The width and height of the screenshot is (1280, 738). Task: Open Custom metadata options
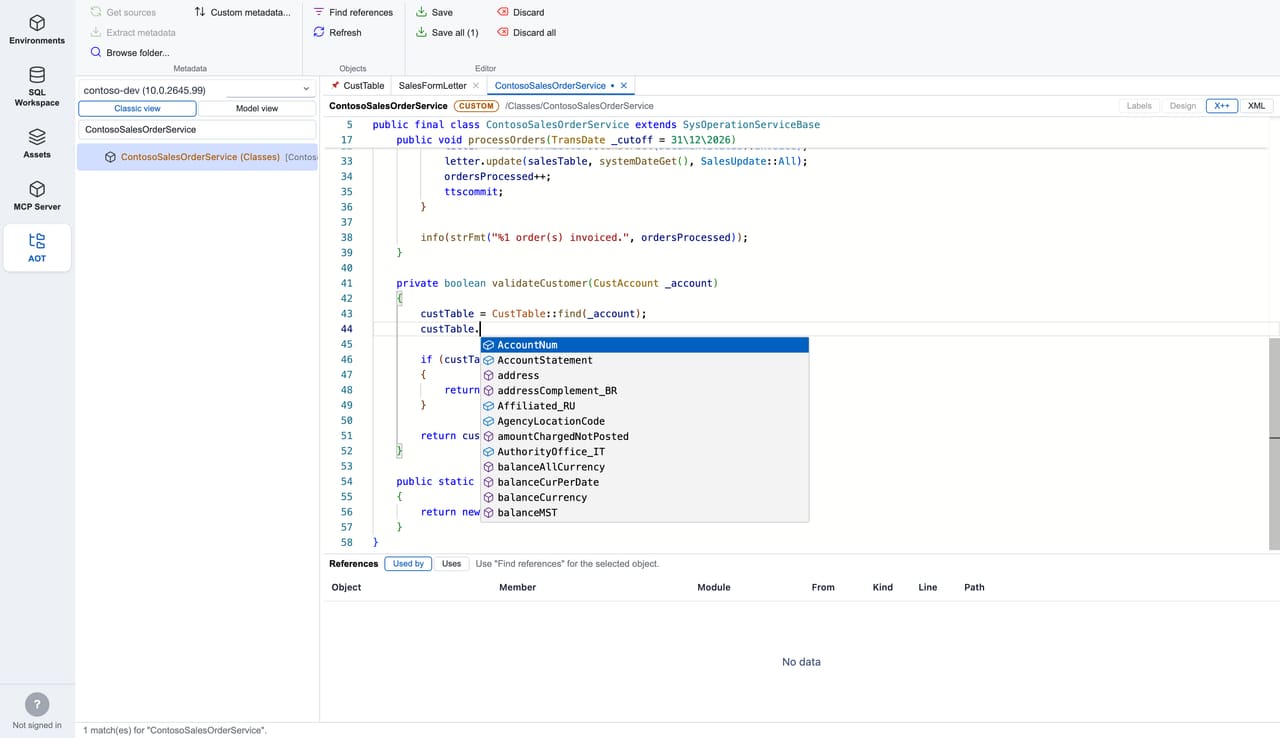243,12
